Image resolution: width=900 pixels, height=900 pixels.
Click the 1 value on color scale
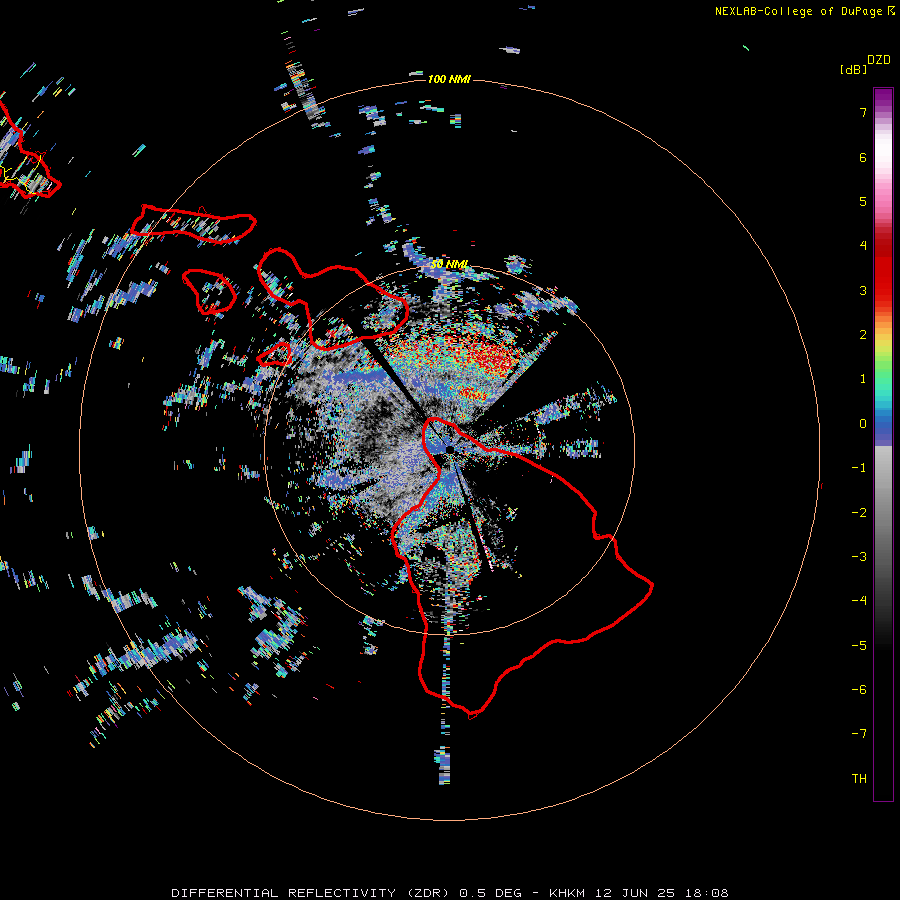pyautogui.click(x=863, y=379)
